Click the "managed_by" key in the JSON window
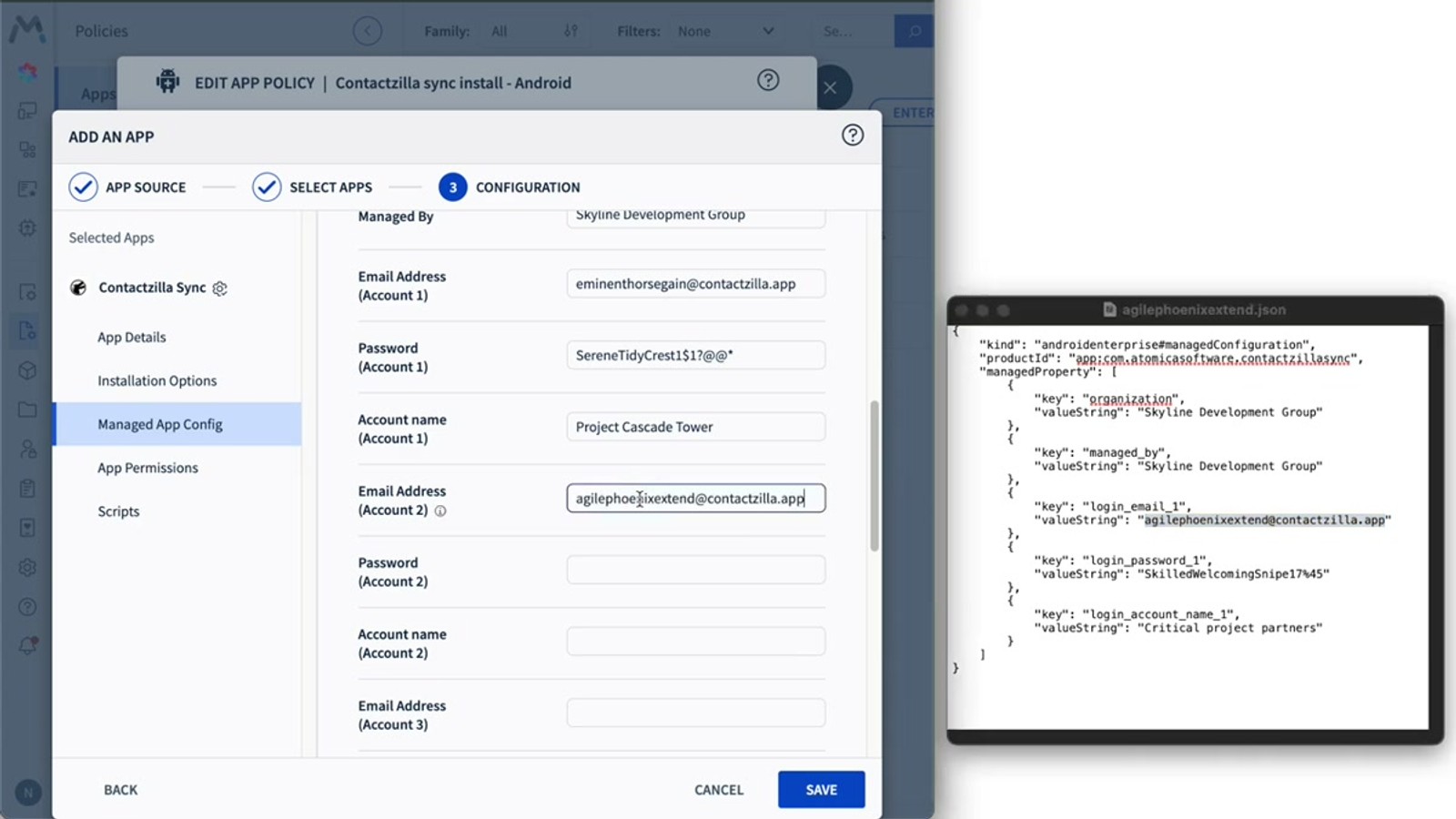Viewport: 1456px width, 819px height. pyautogui.click(x=1123, y=453)
